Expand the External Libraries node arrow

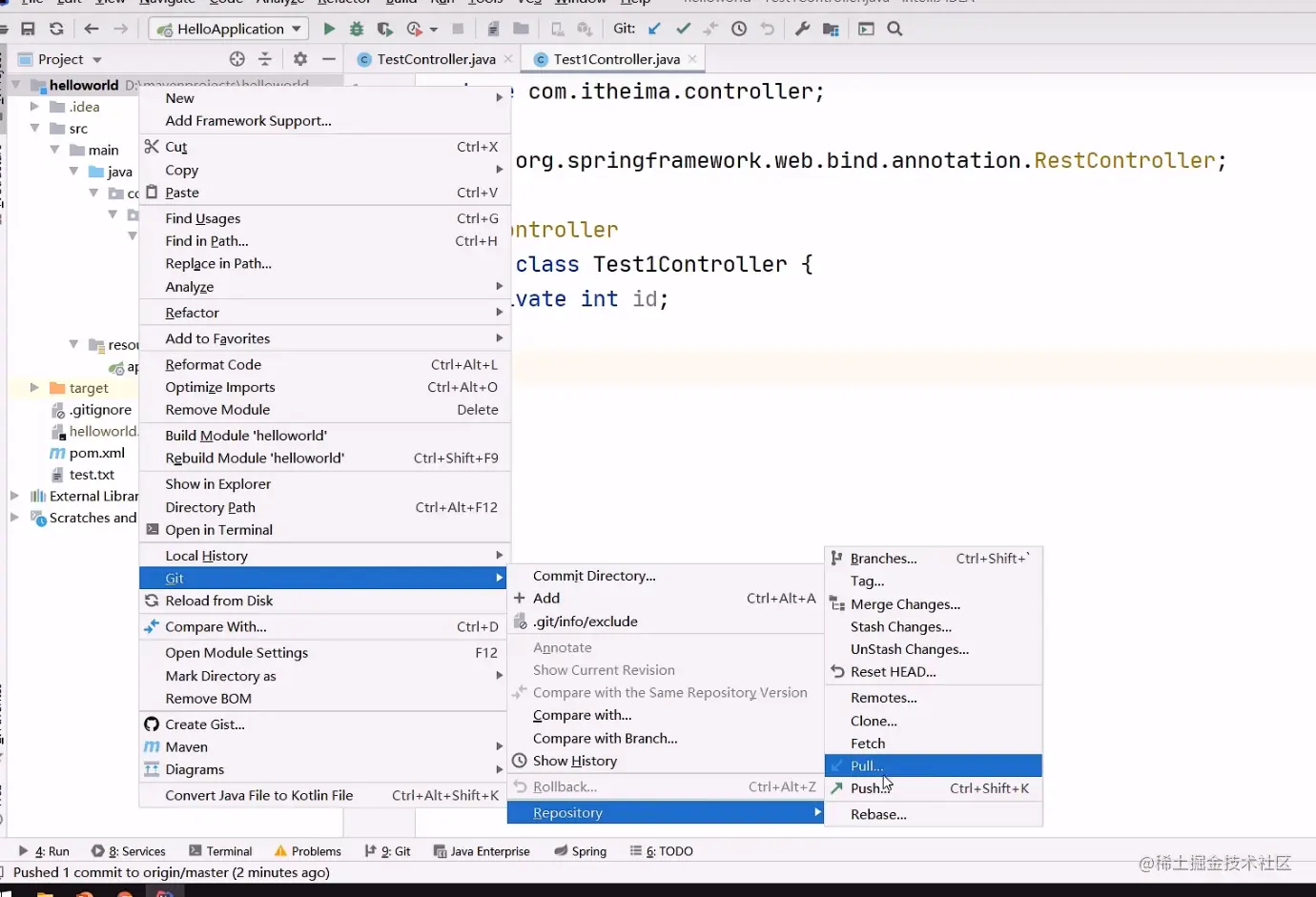(14, 496)
